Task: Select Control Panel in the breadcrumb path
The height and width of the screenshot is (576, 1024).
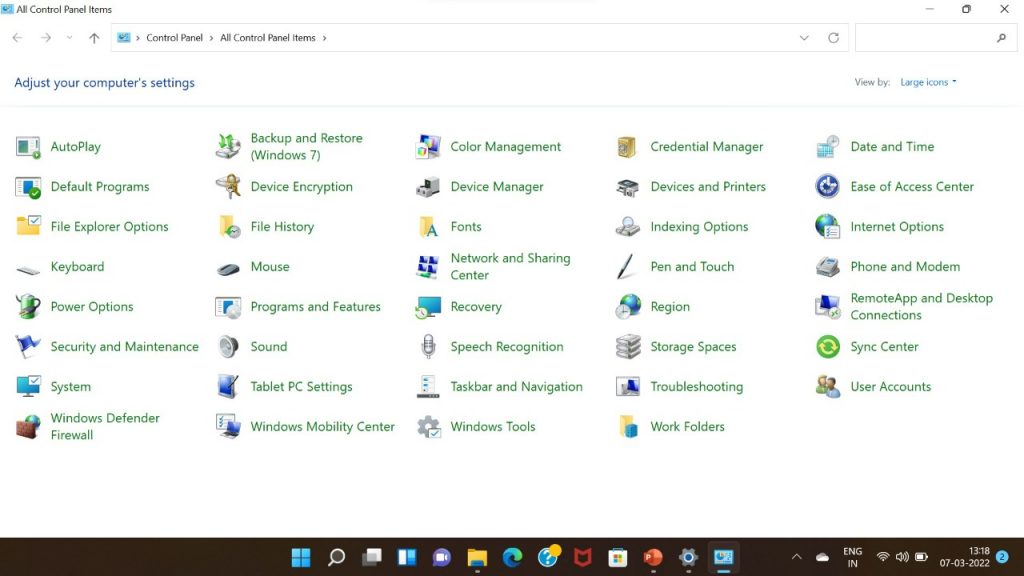Action: 174,38
